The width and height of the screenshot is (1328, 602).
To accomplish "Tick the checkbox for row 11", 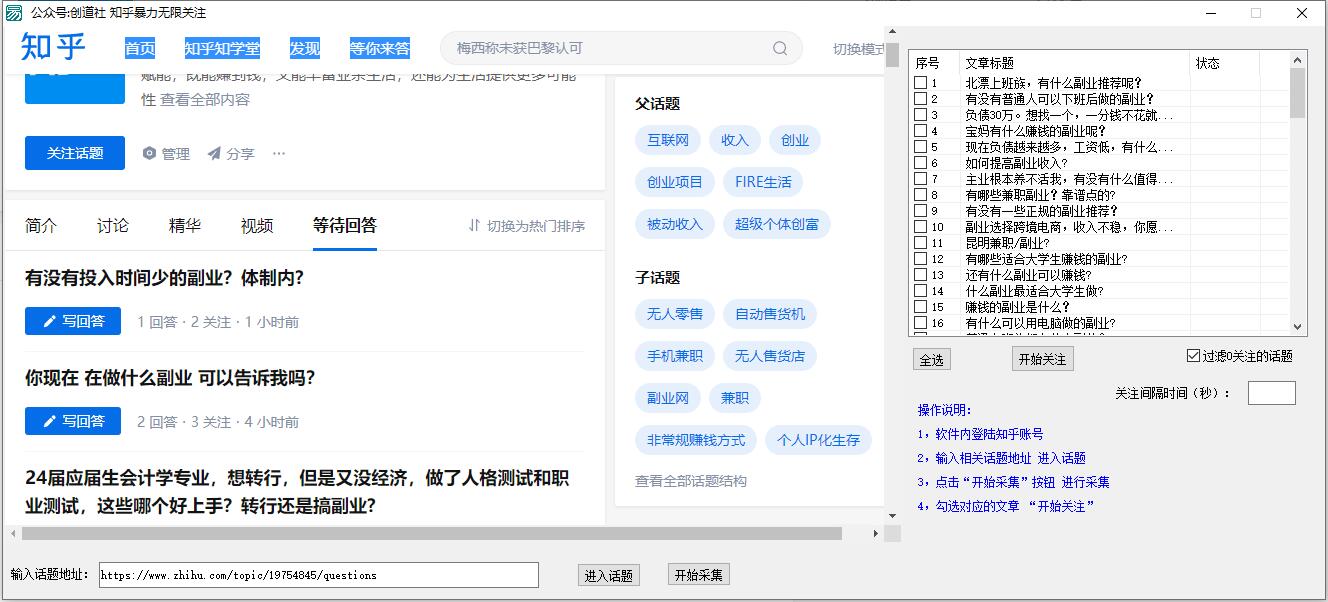I will 920,243.
